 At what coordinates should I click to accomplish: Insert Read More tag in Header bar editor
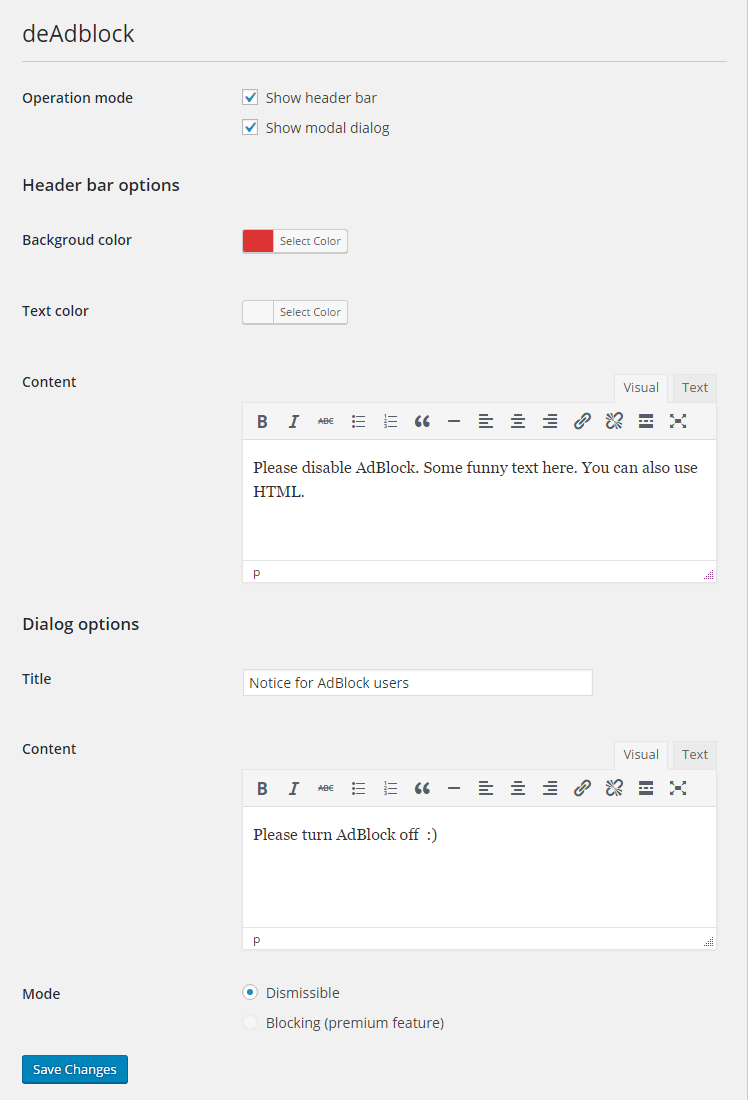point(646,422)
